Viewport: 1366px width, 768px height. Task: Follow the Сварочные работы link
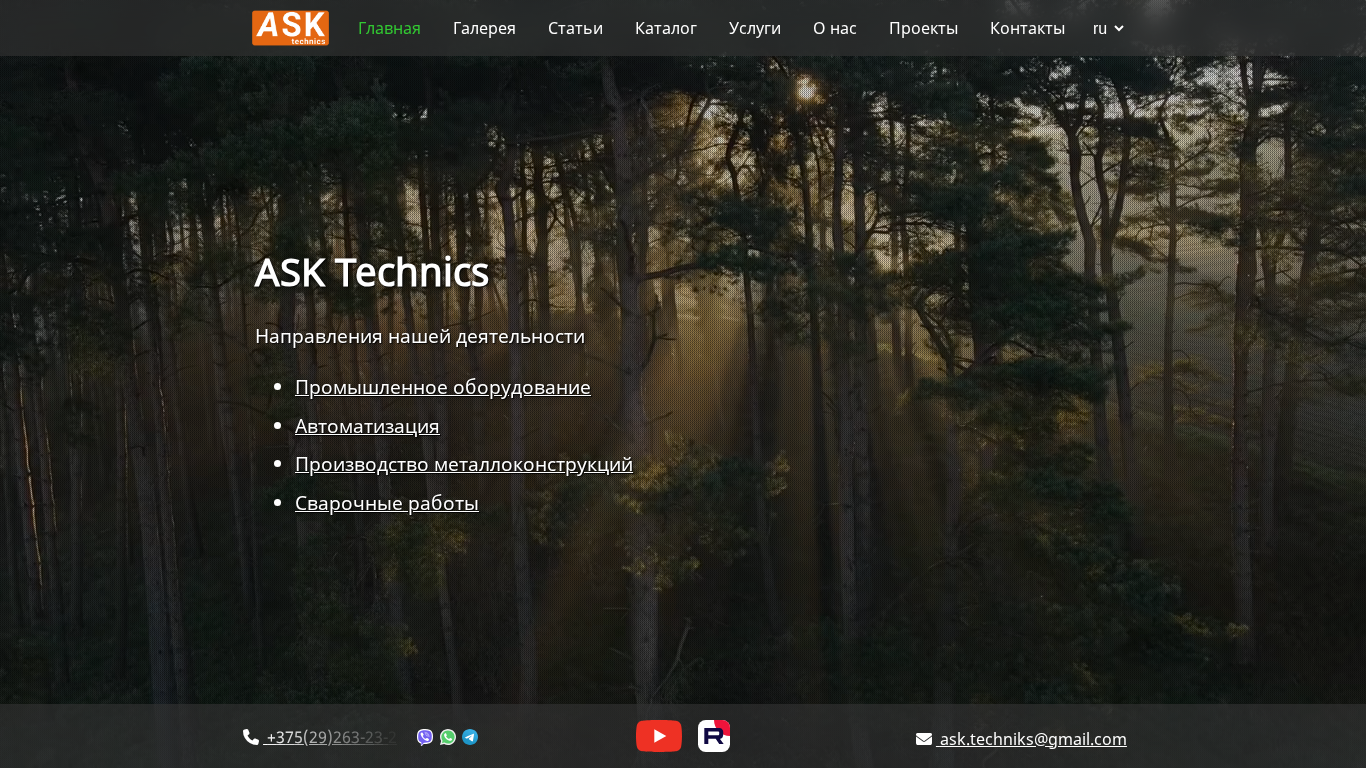coord(387,503)
